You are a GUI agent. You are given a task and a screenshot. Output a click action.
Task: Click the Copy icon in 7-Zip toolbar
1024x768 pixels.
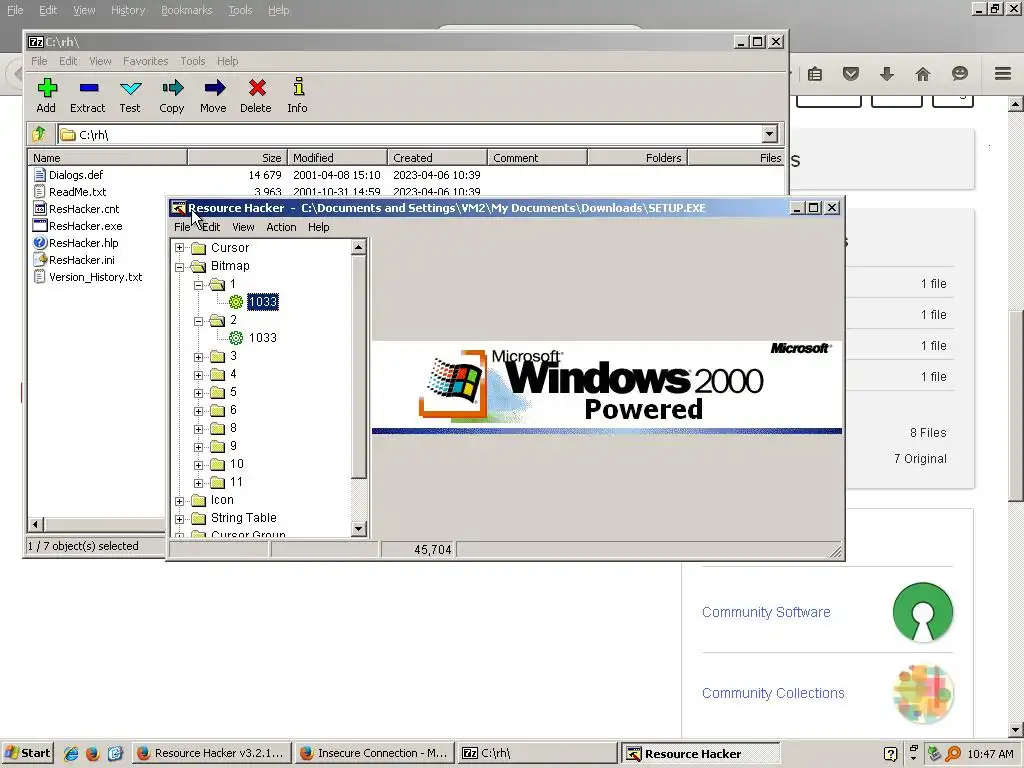tap(172, 88)
